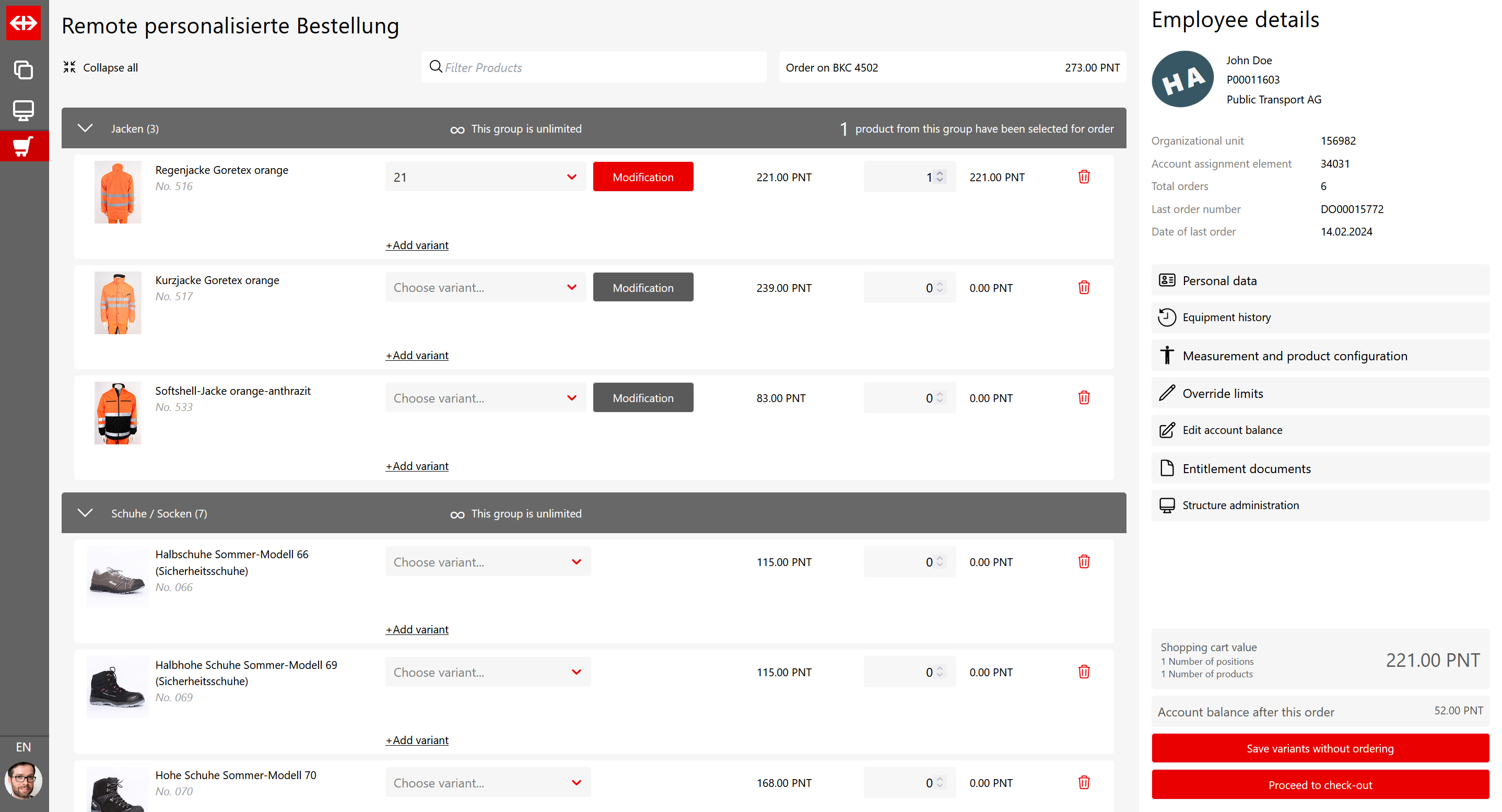1502x812 pixels.
Task: Open user profile avatar at bottom left
Action: click(x=24, y=780)
